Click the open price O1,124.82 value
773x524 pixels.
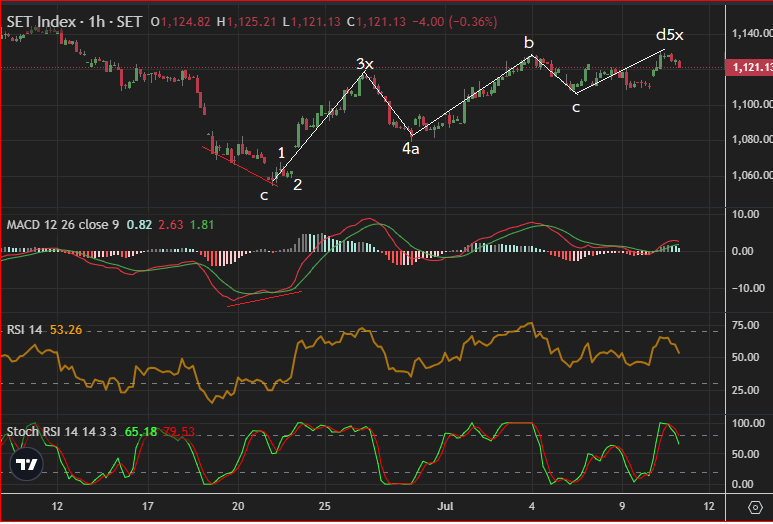[180, 22]
